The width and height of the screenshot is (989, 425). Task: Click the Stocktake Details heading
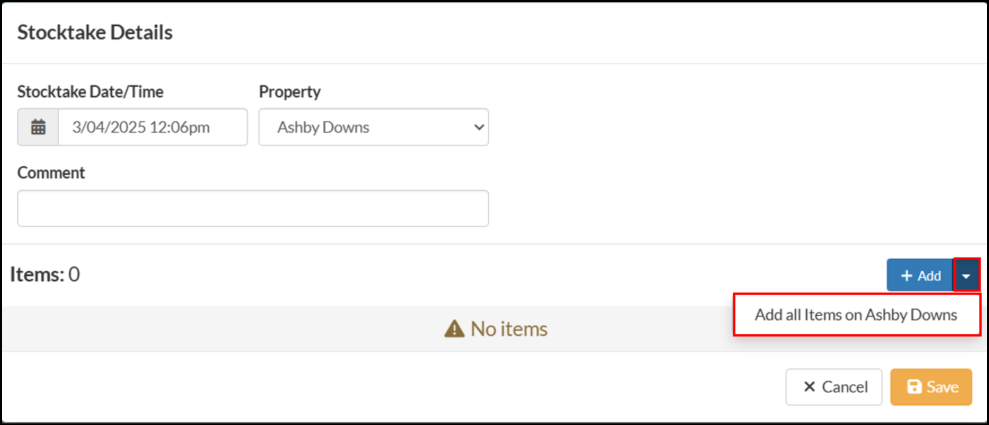pyautogui.click(x=95, y=32)
